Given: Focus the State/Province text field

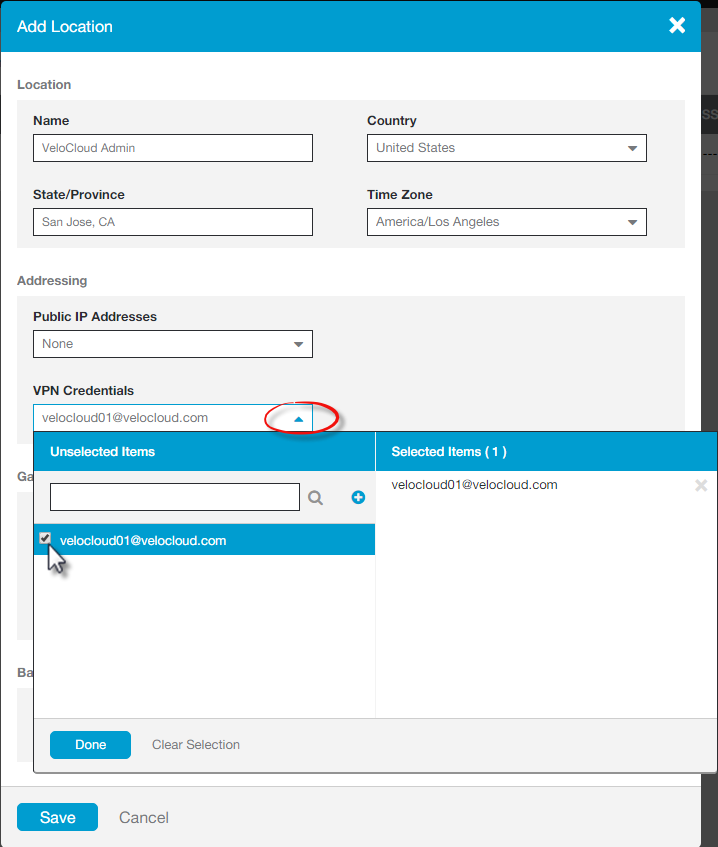Looking at the screenshot, I should [172, 222].
